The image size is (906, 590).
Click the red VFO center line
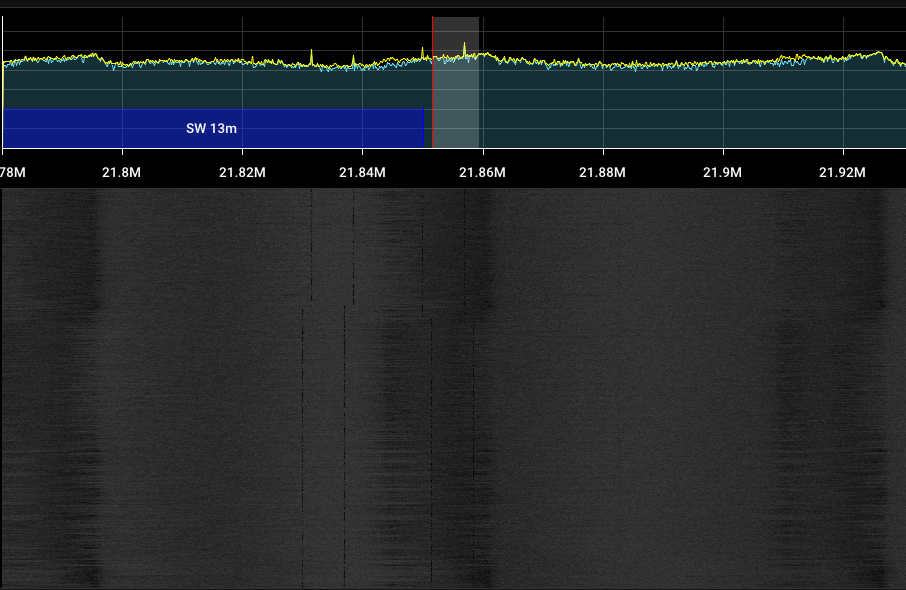[x=432, y=82]
